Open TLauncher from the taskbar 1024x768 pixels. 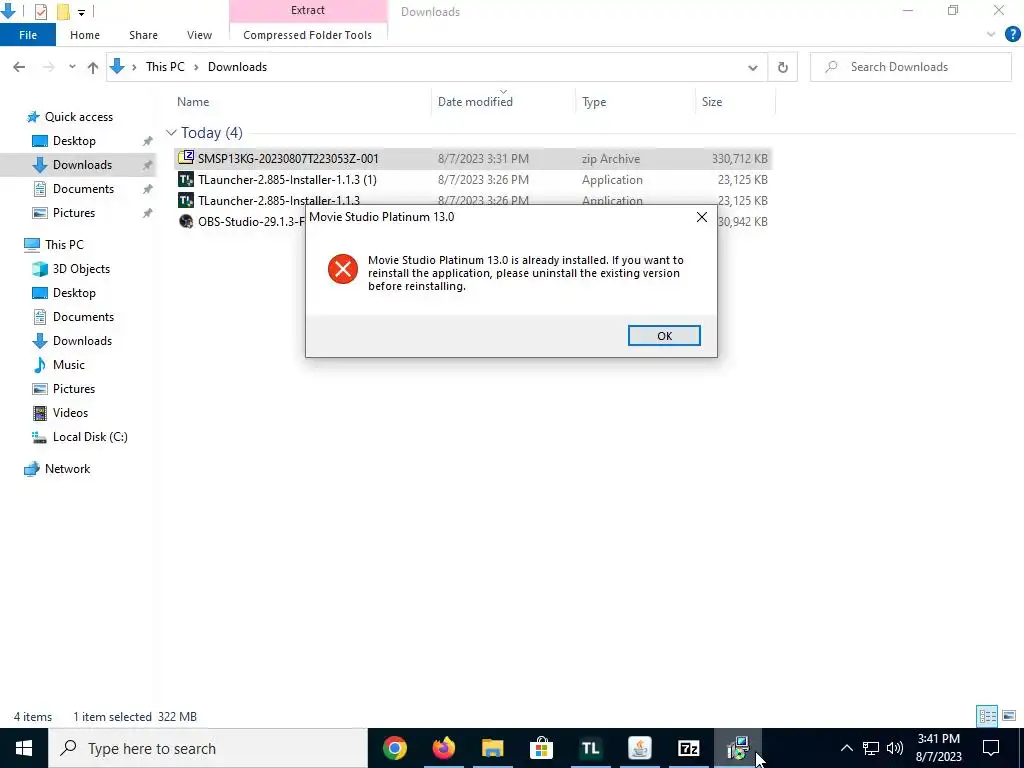590,748
